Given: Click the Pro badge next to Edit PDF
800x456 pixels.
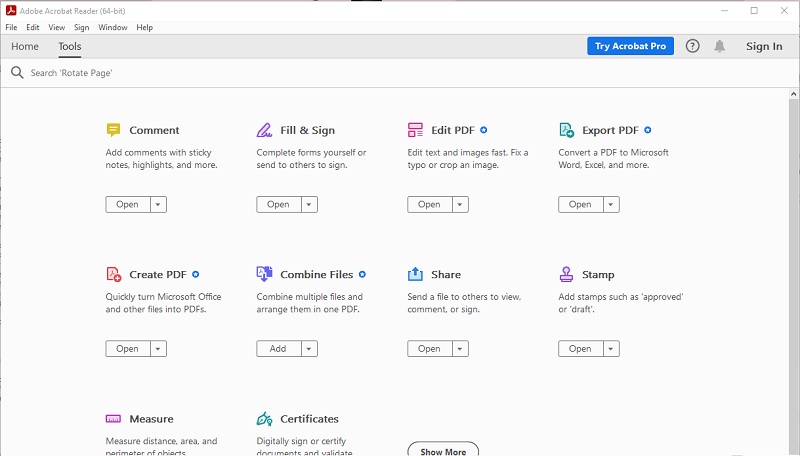Looking at the screenshot, I should [484, 130].
